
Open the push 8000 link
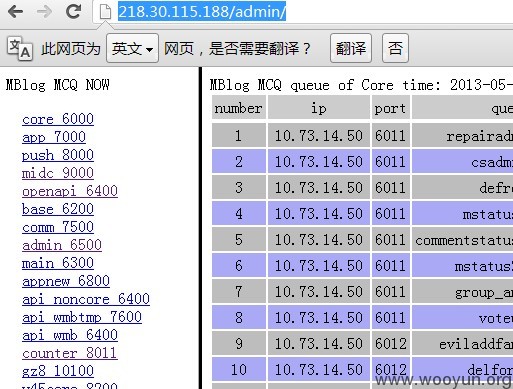58,155
